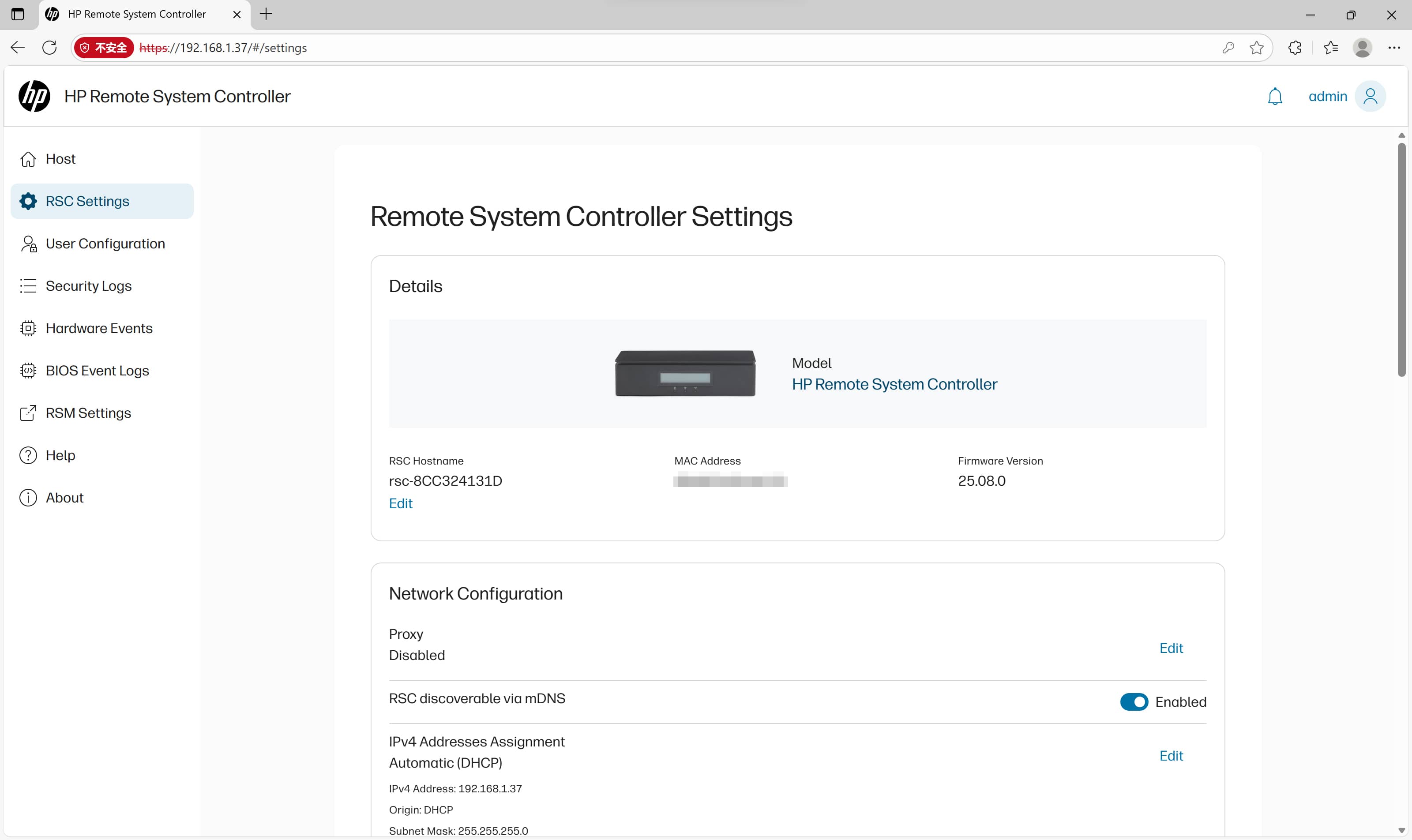Image resolution: width=1412 pixels, height=840 pixels.
Task: Click the browser refresh icon
Action: coord(50,48)
